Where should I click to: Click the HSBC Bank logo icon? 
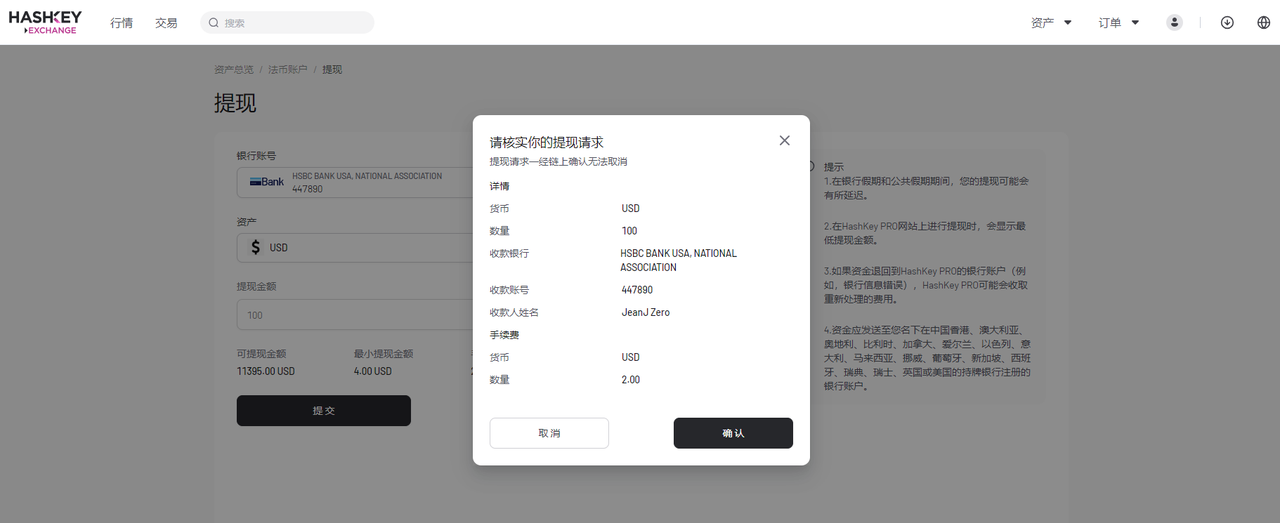266,182
